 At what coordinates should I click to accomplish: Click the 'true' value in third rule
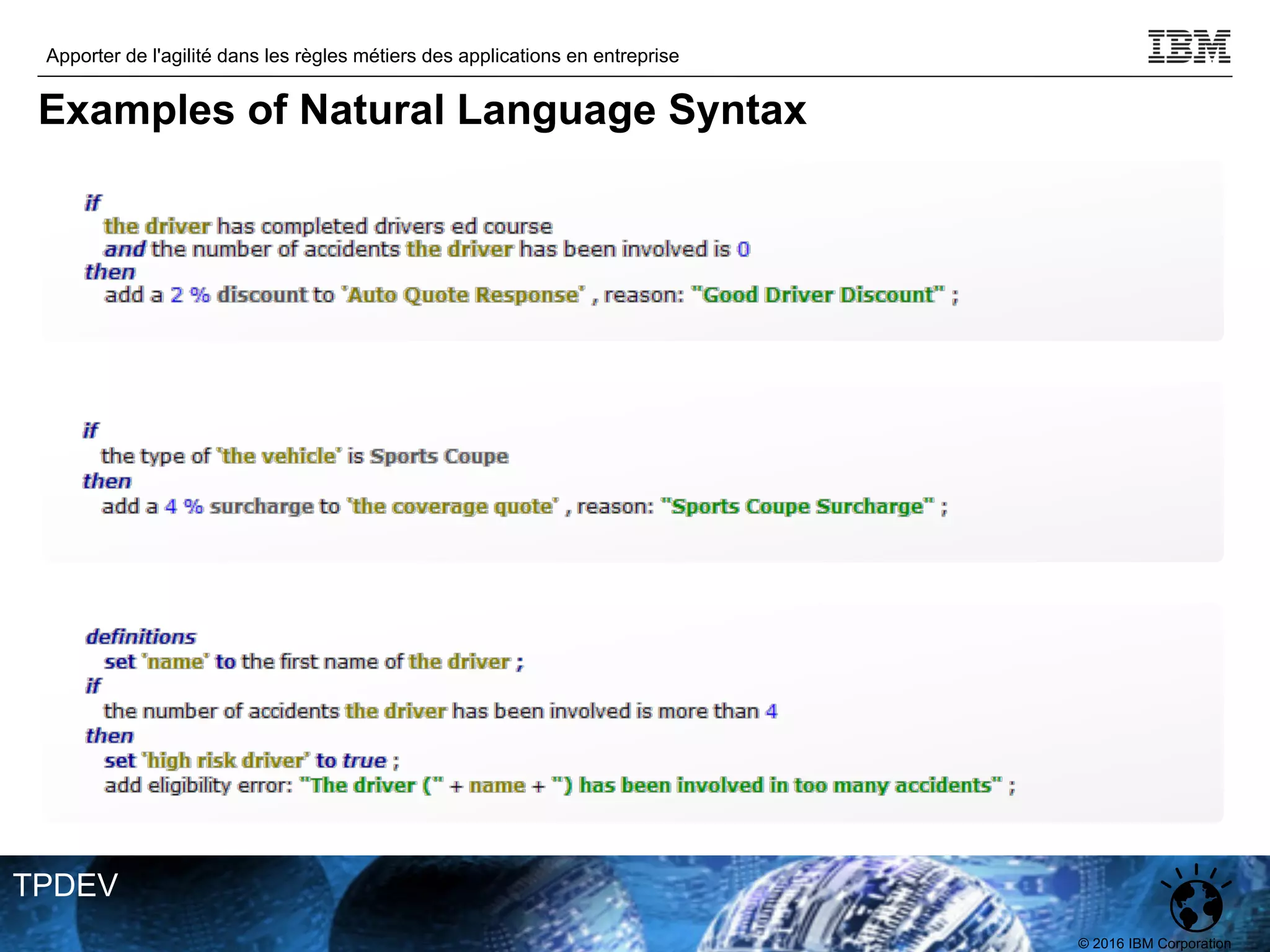(x=365, y=761)
